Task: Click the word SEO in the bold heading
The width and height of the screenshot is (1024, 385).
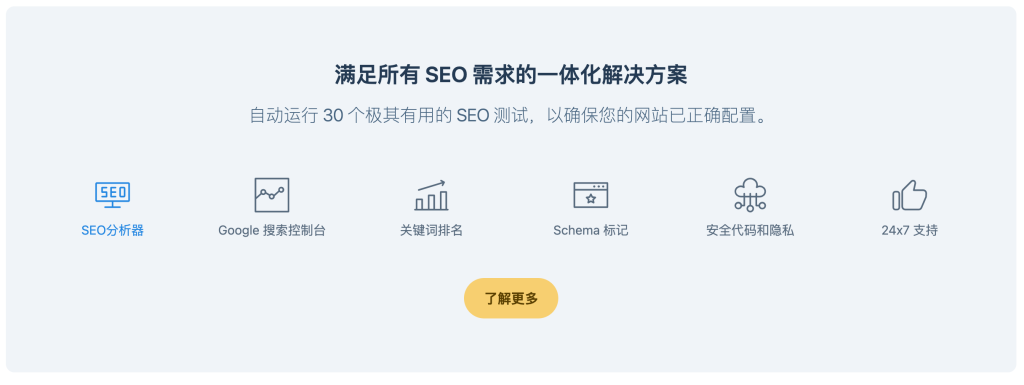Action: pyautogui.click(x=445, y=76)
